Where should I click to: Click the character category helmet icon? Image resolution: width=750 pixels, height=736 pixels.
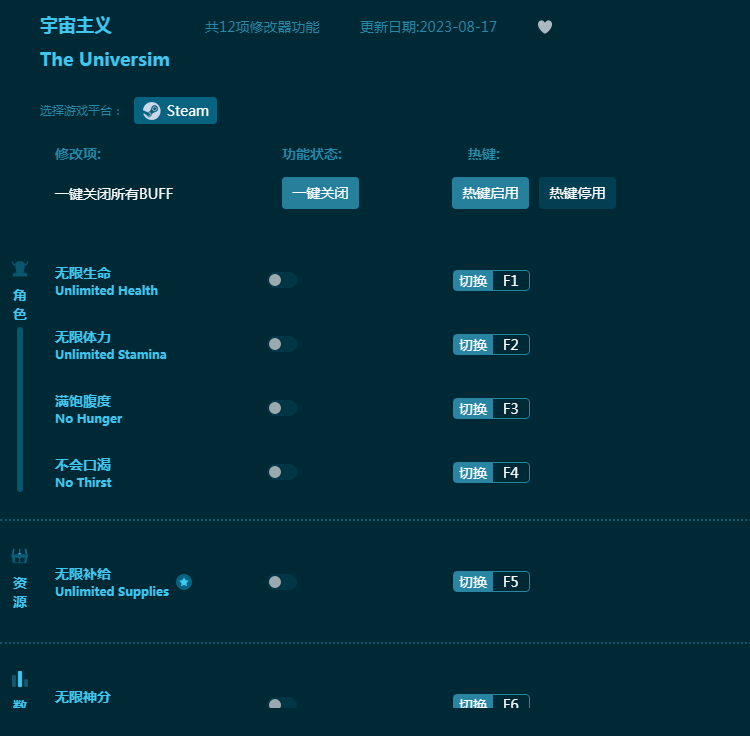[20, 269]
